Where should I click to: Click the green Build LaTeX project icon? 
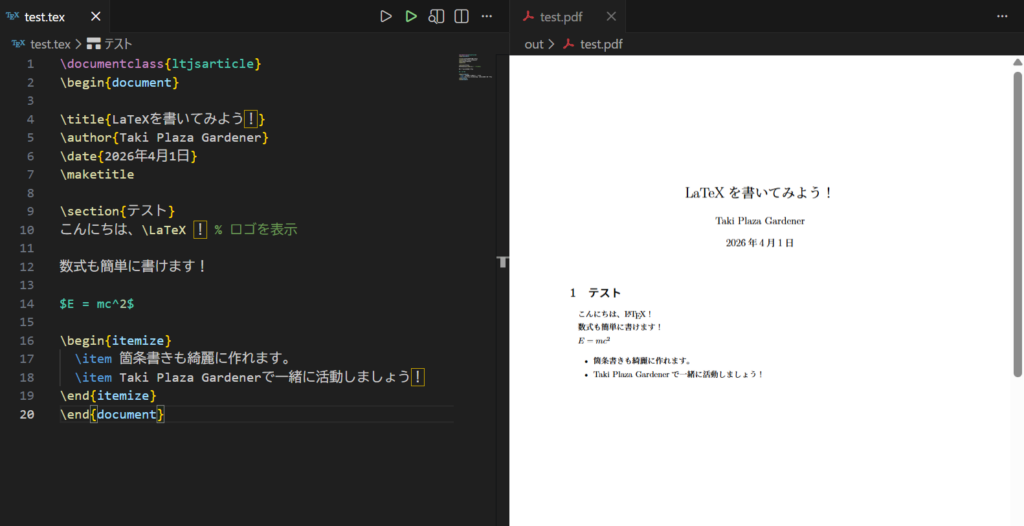point(411,17)
